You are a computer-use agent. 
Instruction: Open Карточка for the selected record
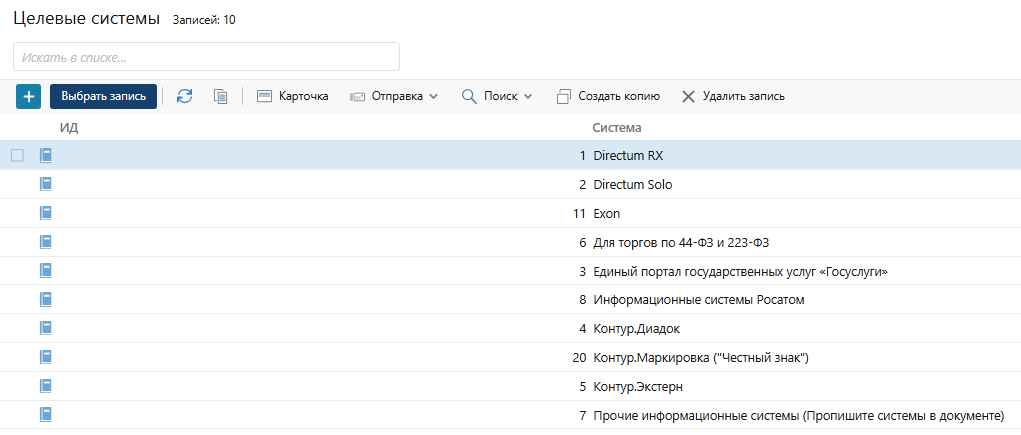click(x=293, y=96)
